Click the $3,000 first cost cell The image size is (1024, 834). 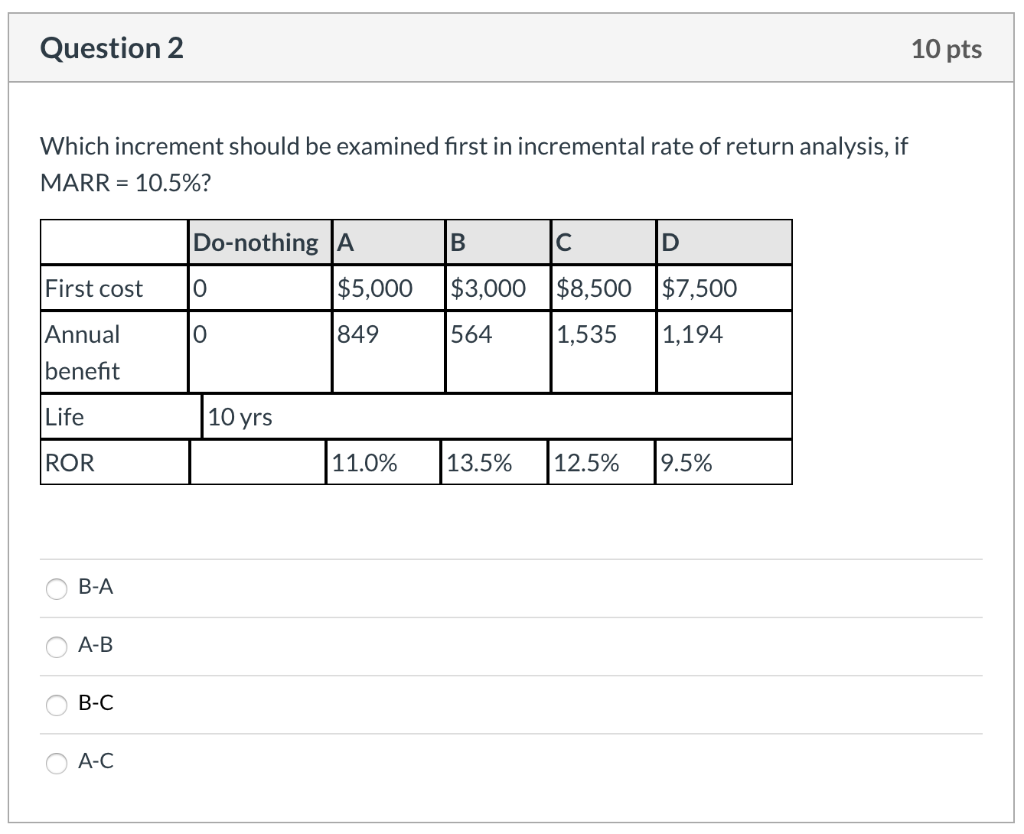(498, 288)
